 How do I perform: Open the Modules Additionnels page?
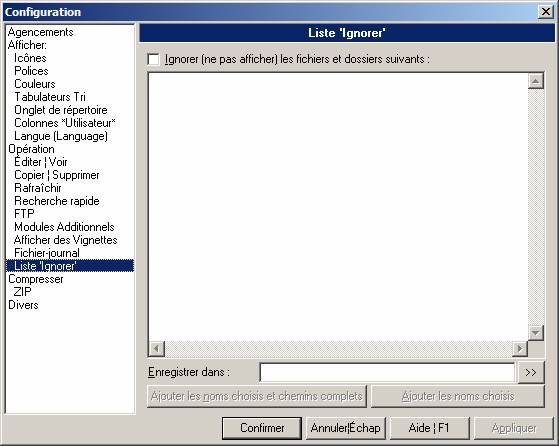click(64, 227)
